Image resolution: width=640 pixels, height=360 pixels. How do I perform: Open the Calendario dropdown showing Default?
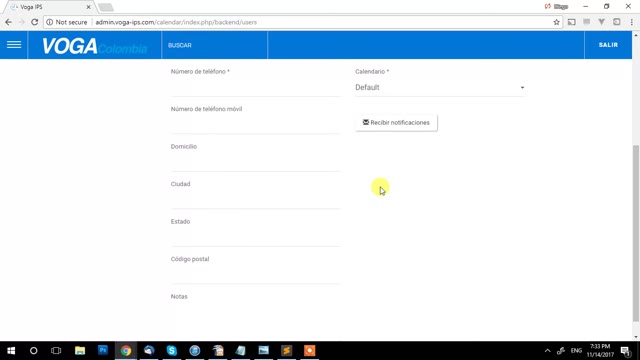click(x=440, y=87)
